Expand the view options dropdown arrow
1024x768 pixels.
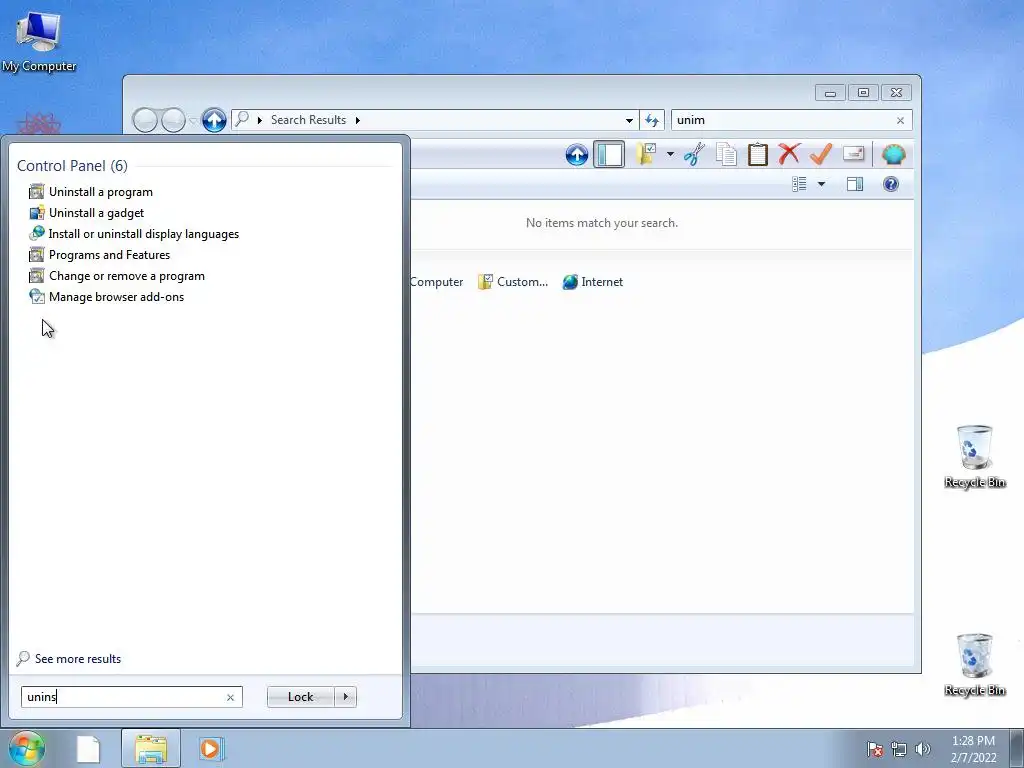tap(822, 184)
